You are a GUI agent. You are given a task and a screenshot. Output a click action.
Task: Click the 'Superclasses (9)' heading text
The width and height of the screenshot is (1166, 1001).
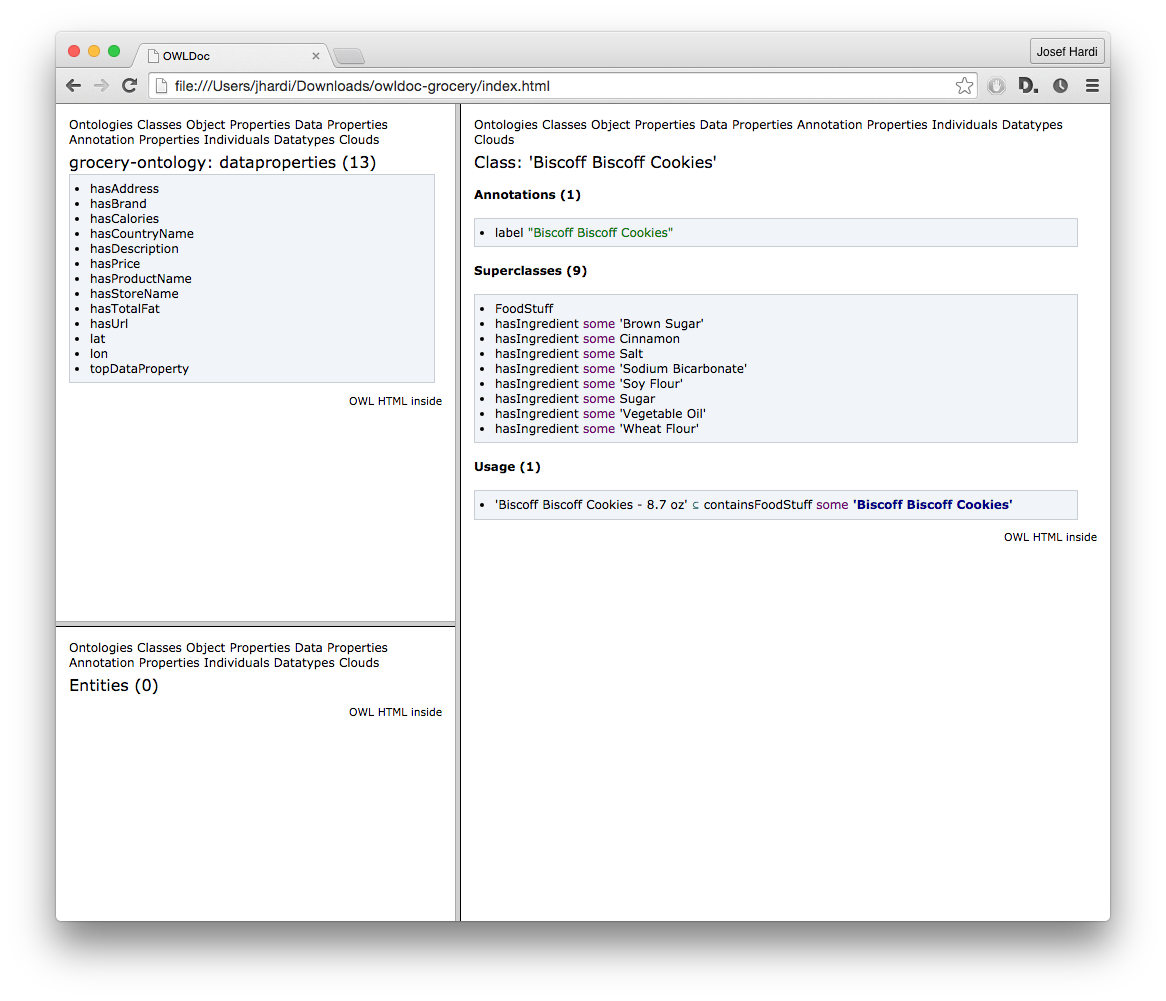pos(530,271)
